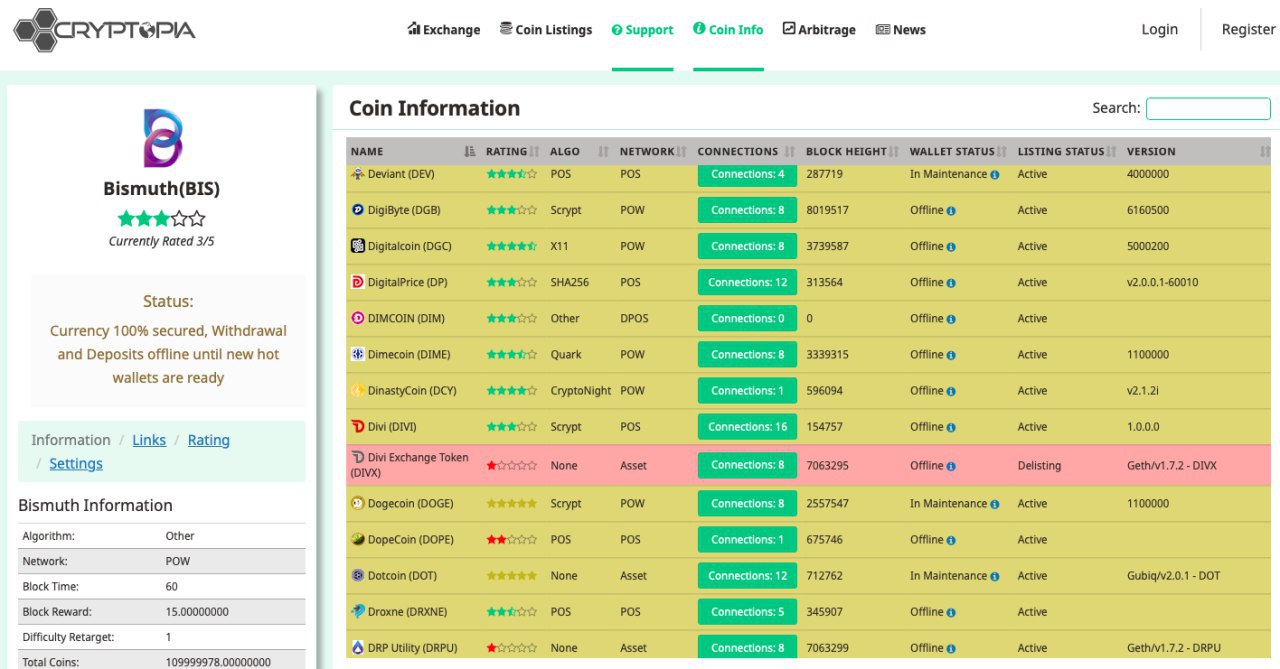Click DigiByte Connections: 8 button
Viewport: 1280px width, 669px height.
[x=747, y=210]
